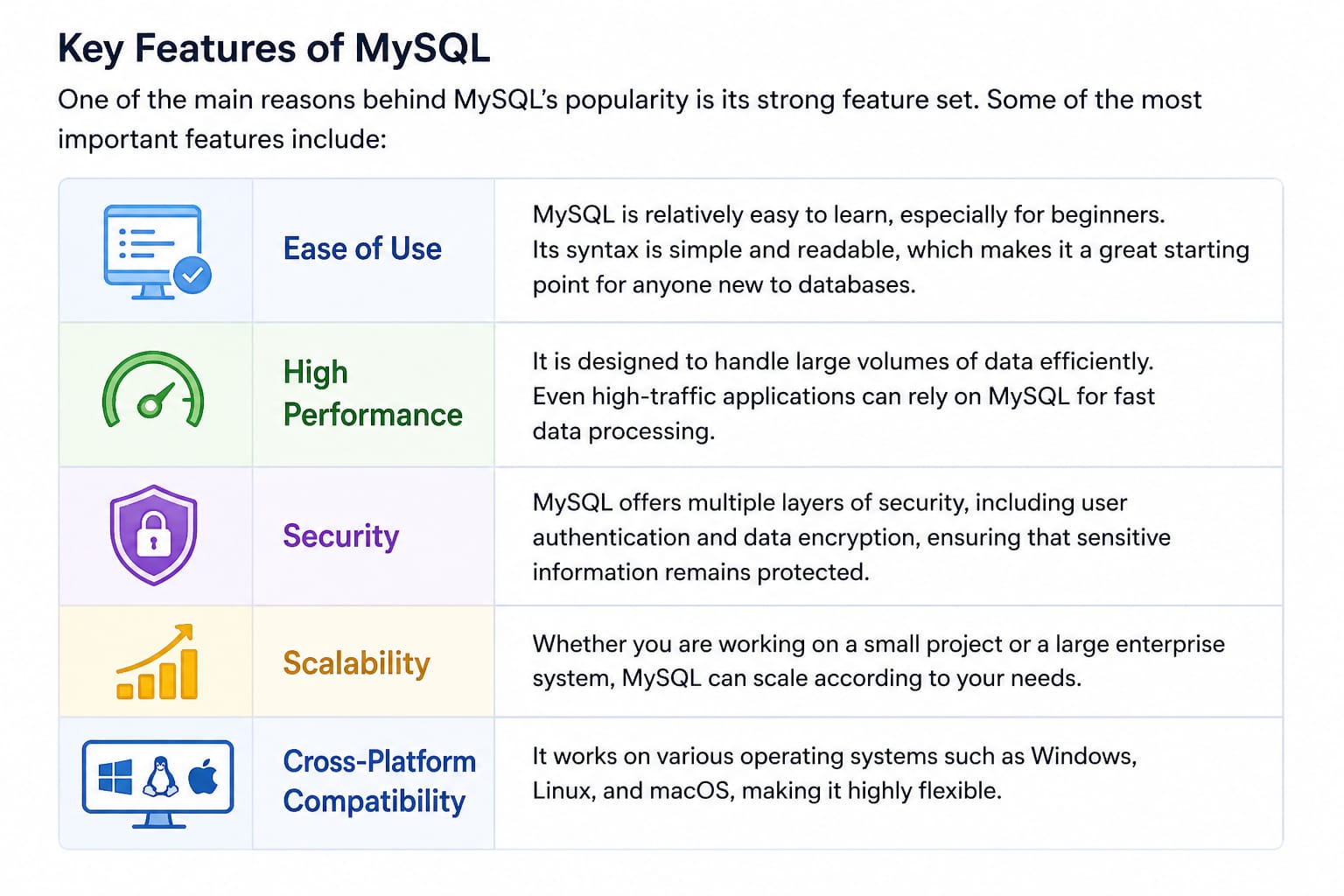The width and height of the screenshot is (1344, 896).
Task: Select the orange growth bar chart icon
Action: [157, 662]
